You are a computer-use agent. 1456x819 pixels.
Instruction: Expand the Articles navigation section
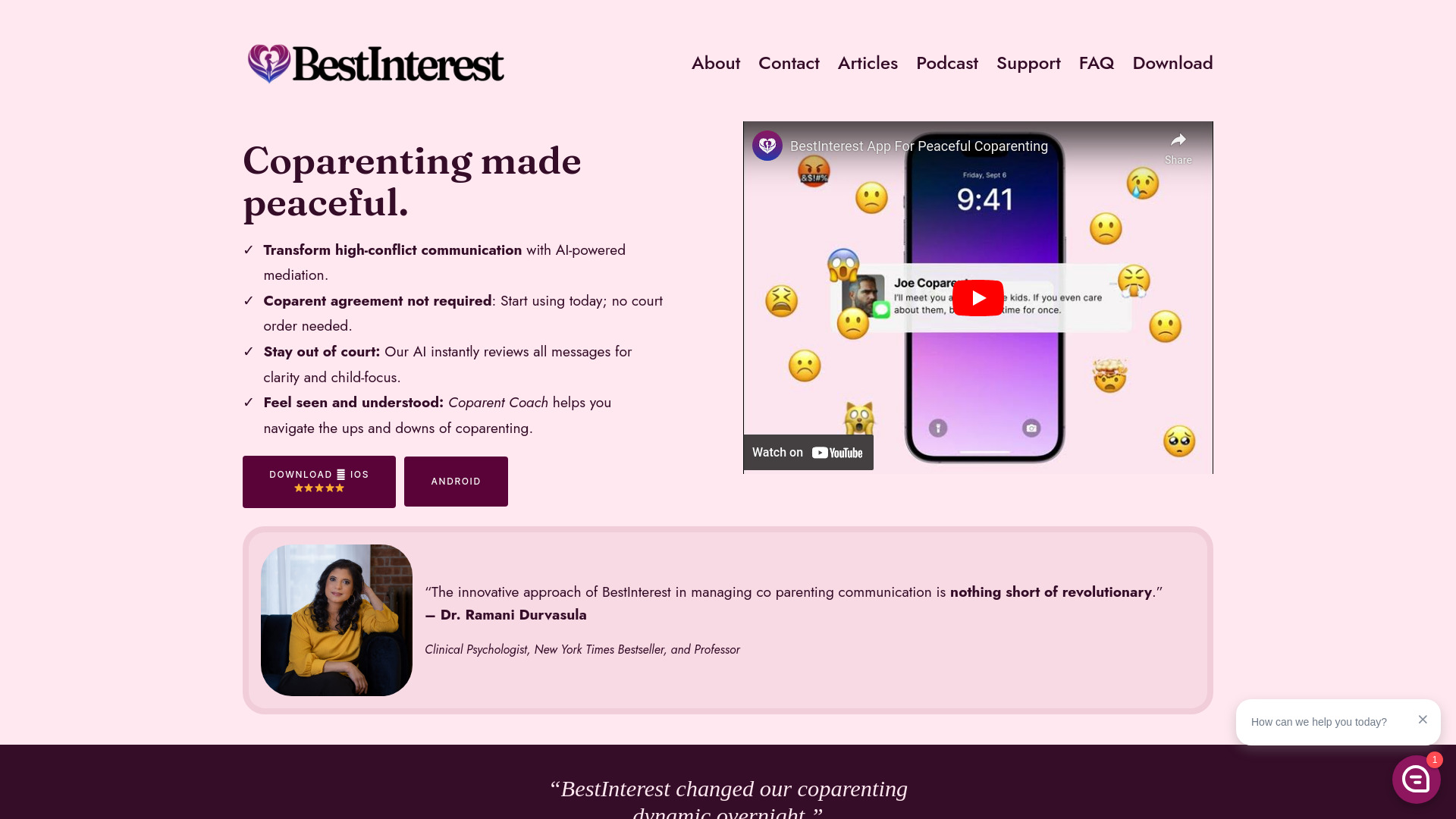click(867, 63)
